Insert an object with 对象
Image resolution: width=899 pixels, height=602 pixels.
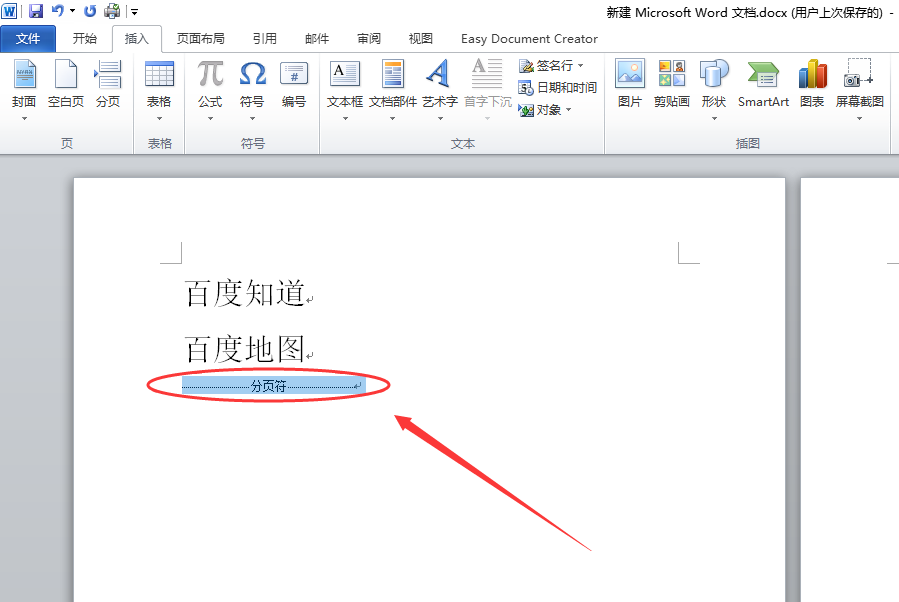(540, 110)
